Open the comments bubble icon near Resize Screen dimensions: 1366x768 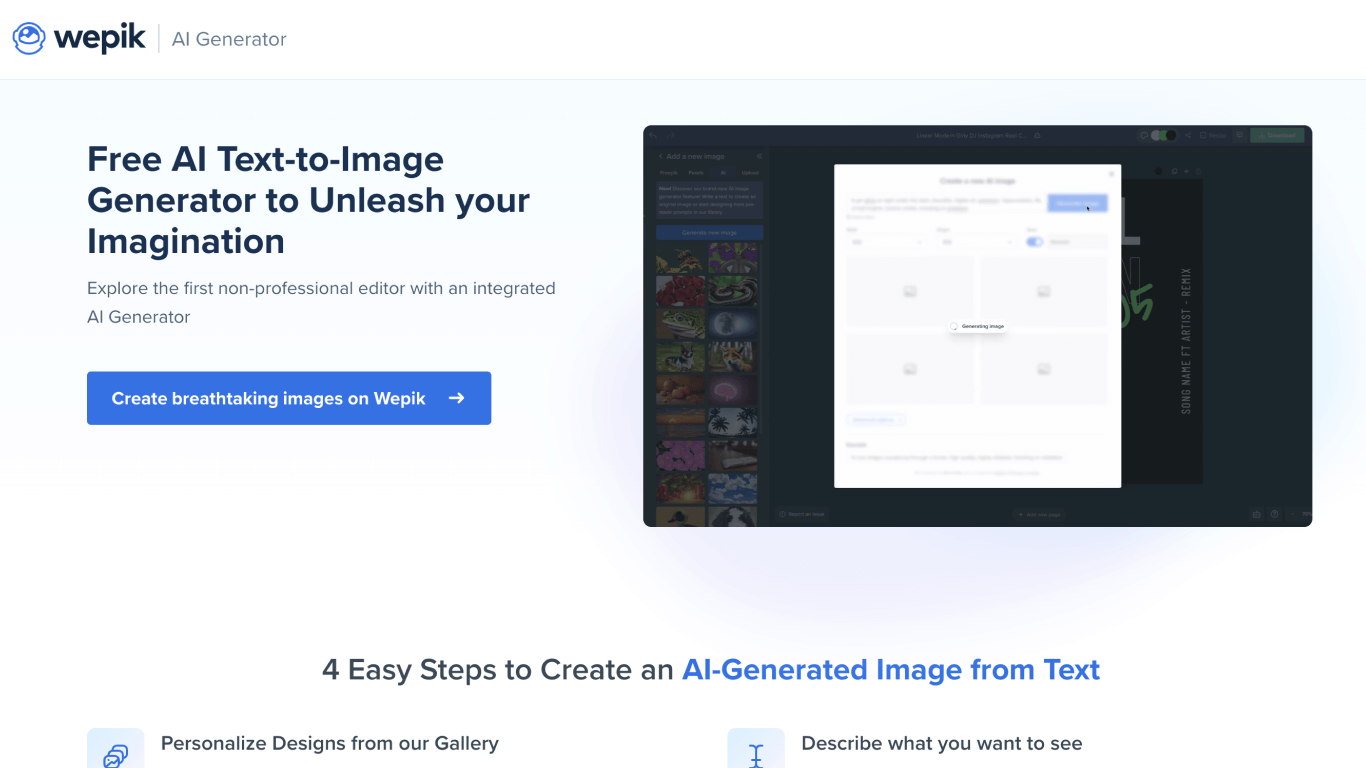pos(1239,136)
